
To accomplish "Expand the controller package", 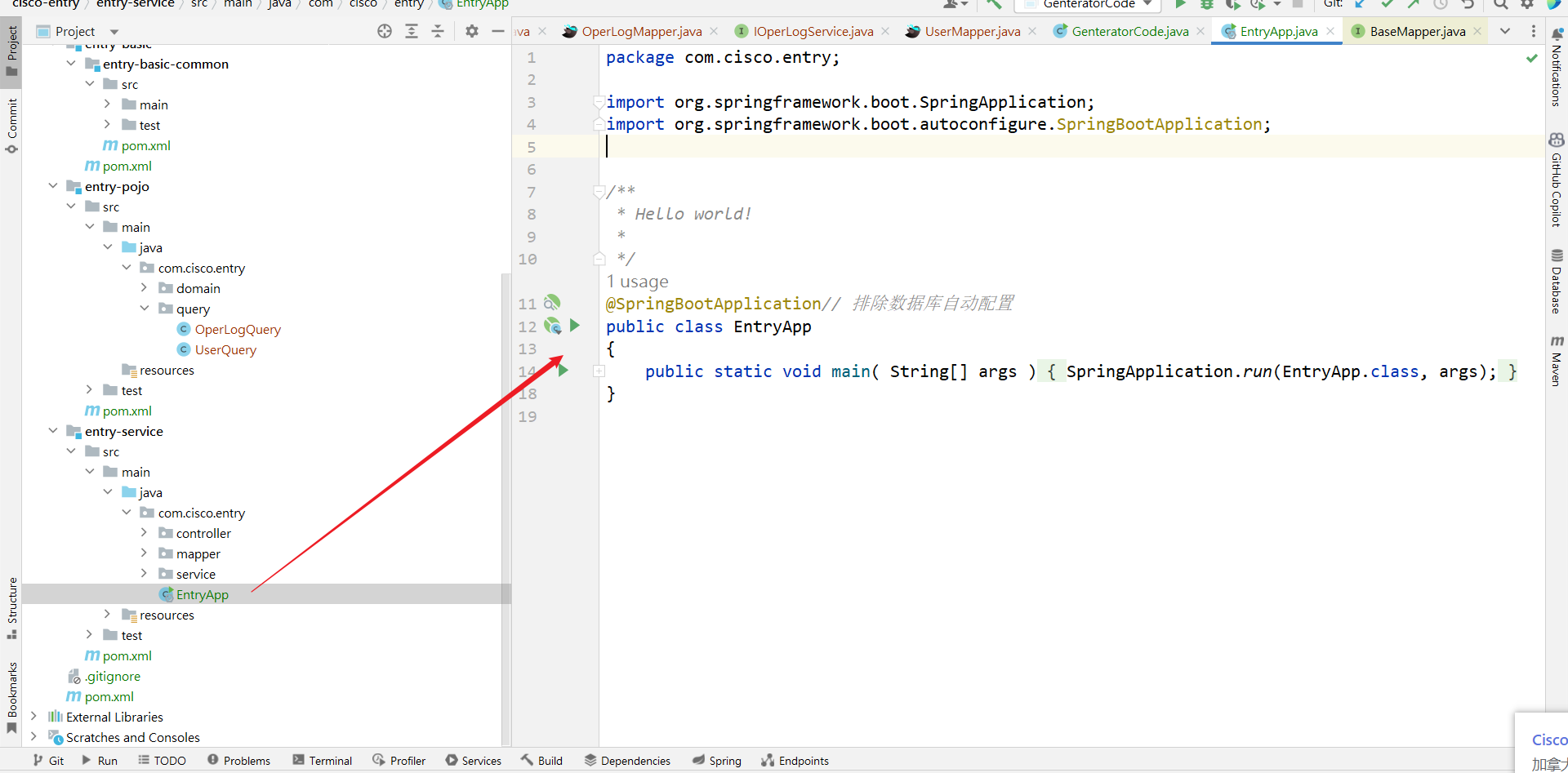I will pyautogui.click(x=145, y=532).
